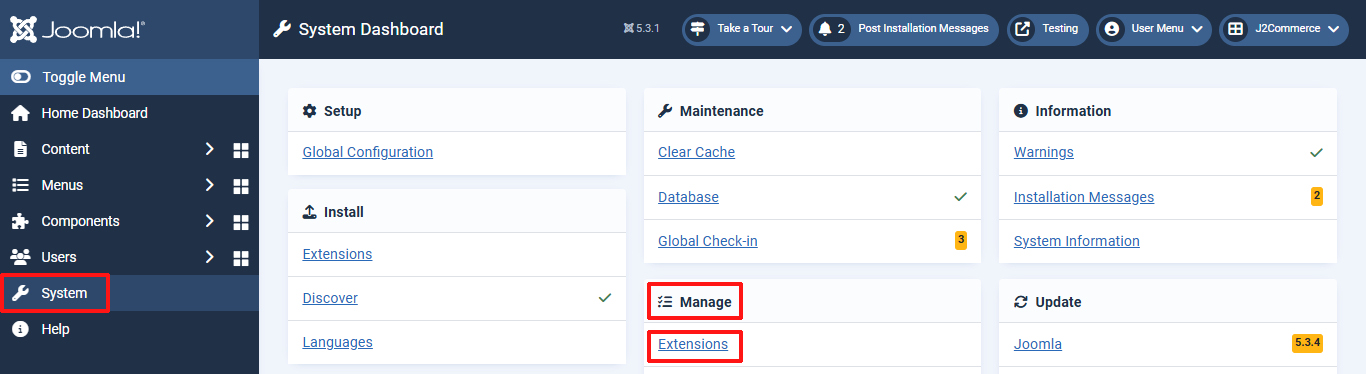Open the Languages link
This screenshot has width=1366, height=374.
point(338,342)
